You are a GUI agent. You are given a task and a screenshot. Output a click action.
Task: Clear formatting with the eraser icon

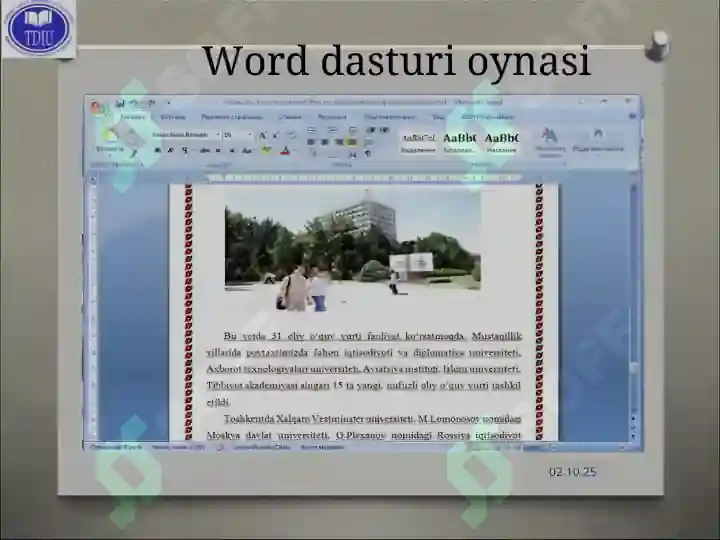(291, 135)
